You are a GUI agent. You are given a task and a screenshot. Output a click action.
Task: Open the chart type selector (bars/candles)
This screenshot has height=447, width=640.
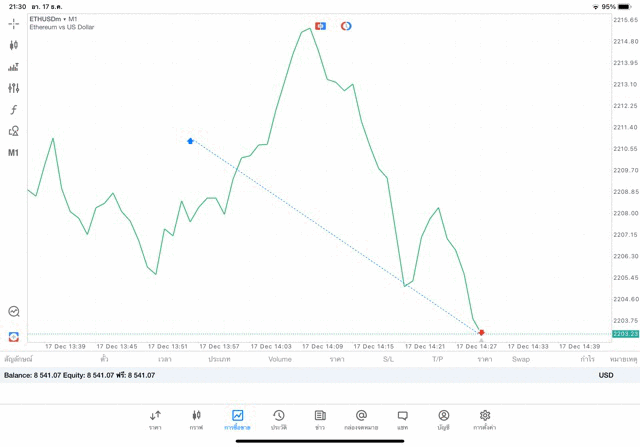[13, 45]
